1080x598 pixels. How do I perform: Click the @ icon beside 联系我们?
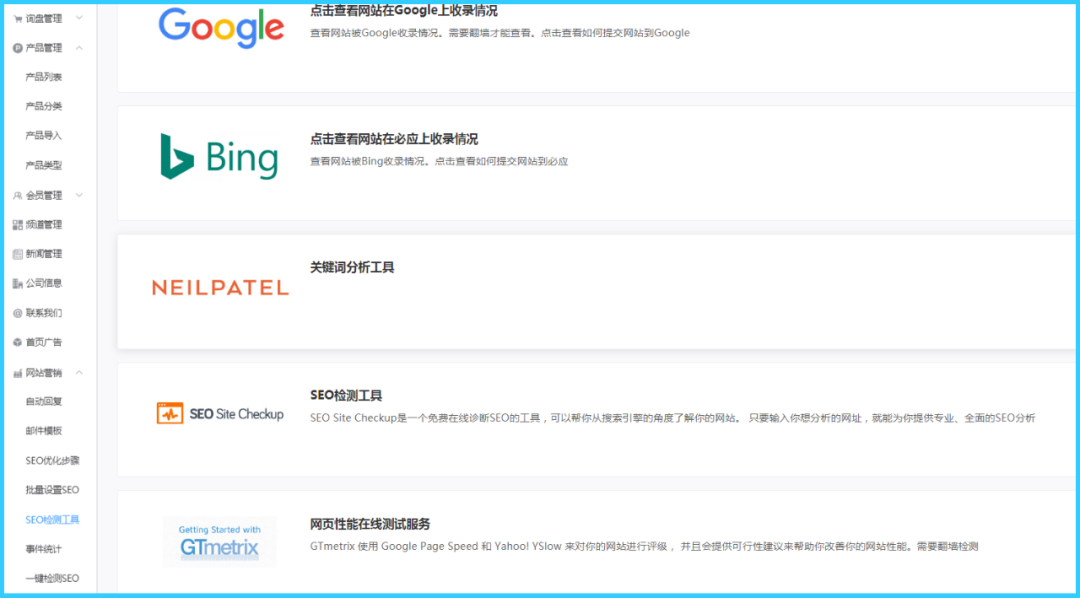(18, 313)
